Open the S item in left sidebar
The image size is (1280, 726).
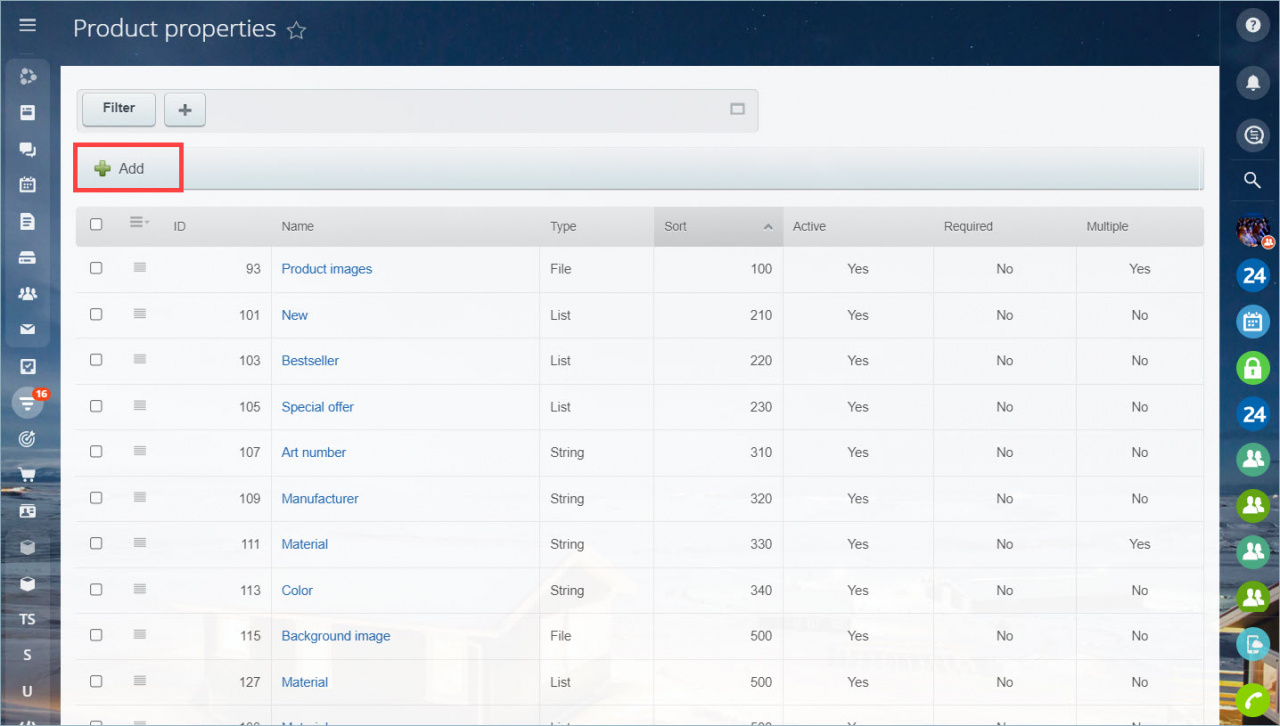(x=28, y=655)
